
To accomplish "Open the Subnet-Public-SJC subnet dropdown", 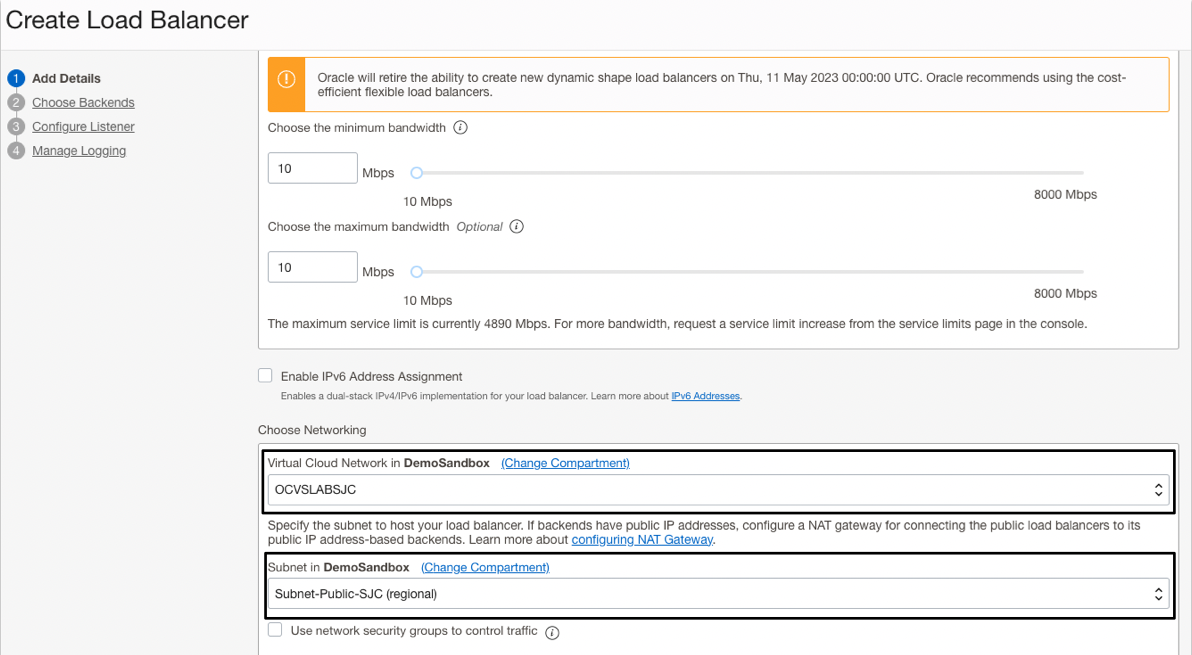I will [715, 594].
